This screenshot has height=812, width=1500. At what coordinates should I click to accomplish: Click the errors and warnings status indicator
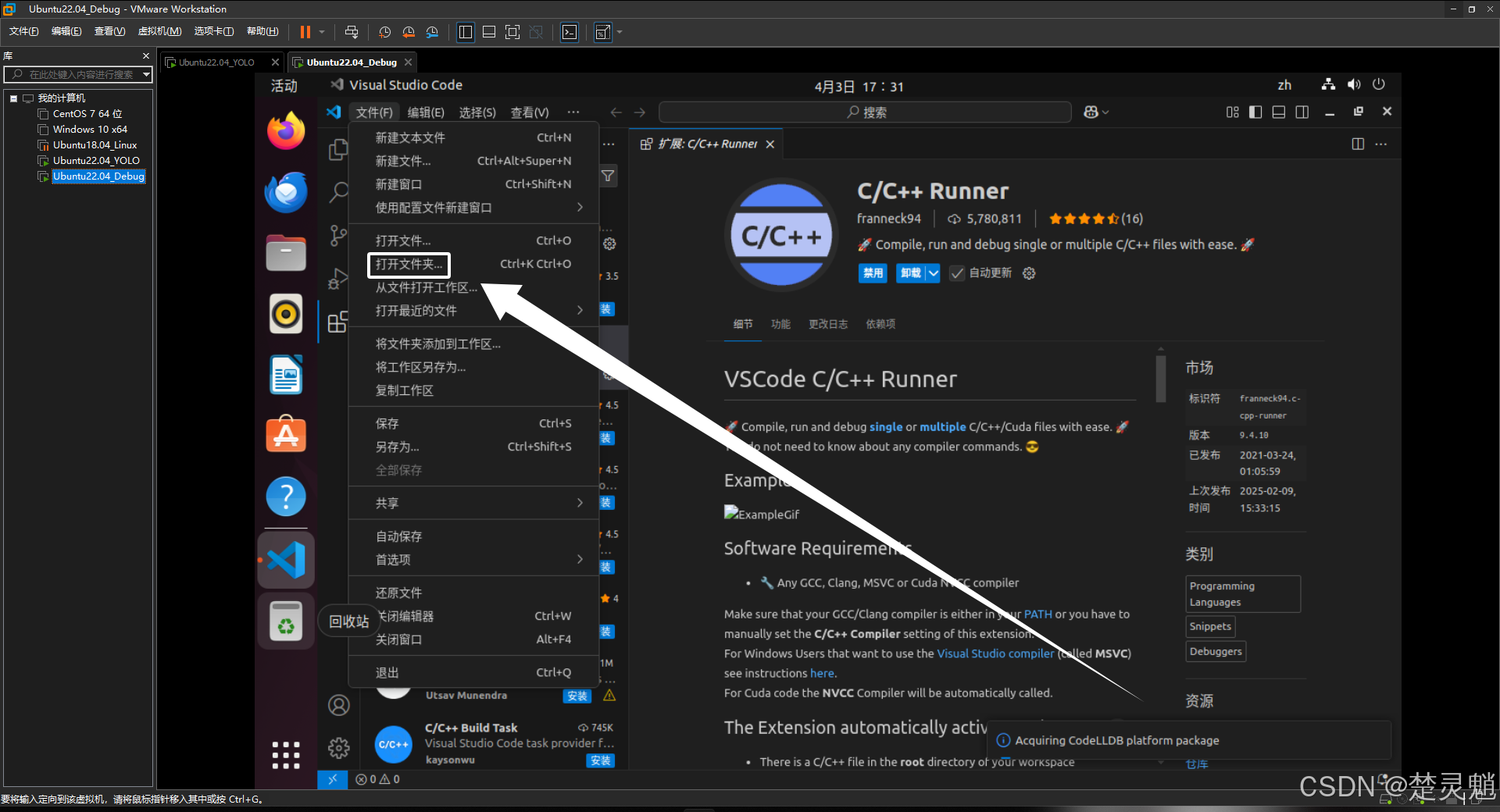click(x=377, y=779)
